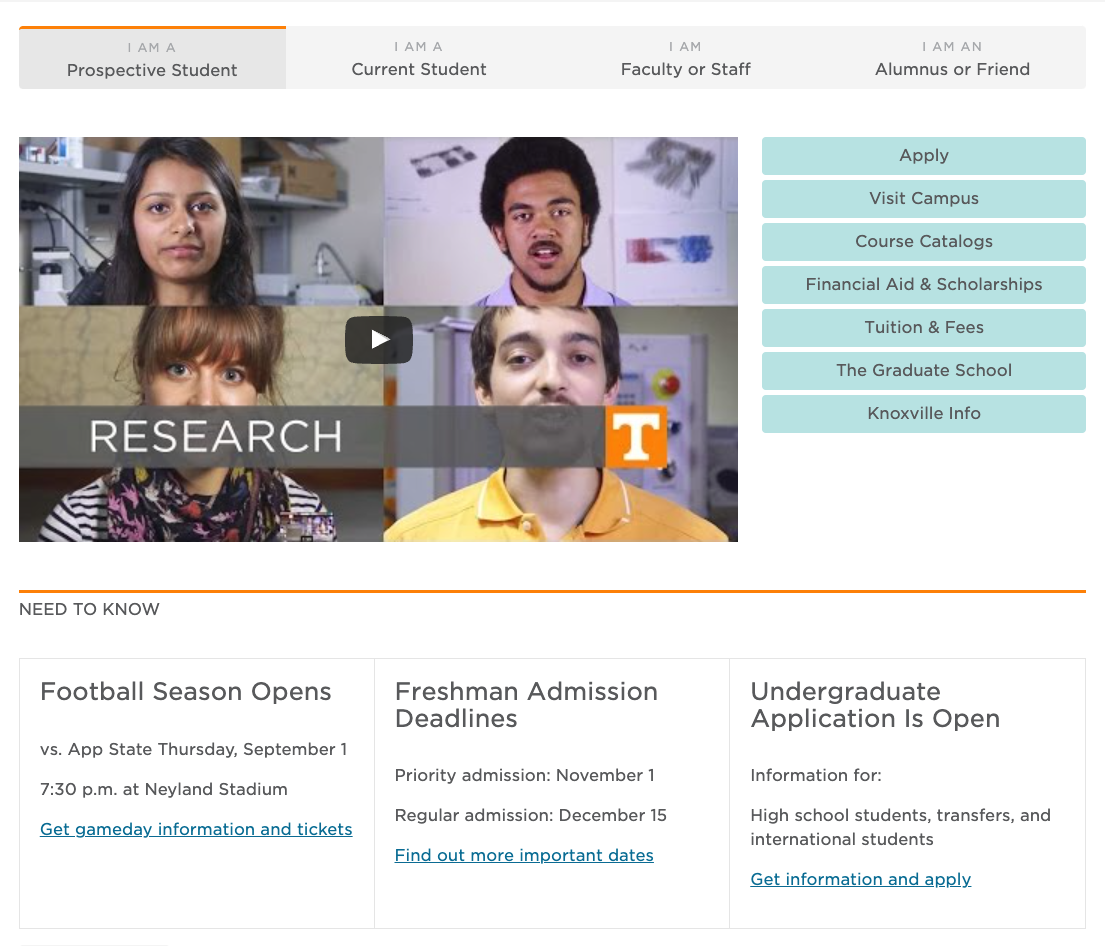Click the 7:30 p.m. at Neyland Stadium text

[163, 790]
